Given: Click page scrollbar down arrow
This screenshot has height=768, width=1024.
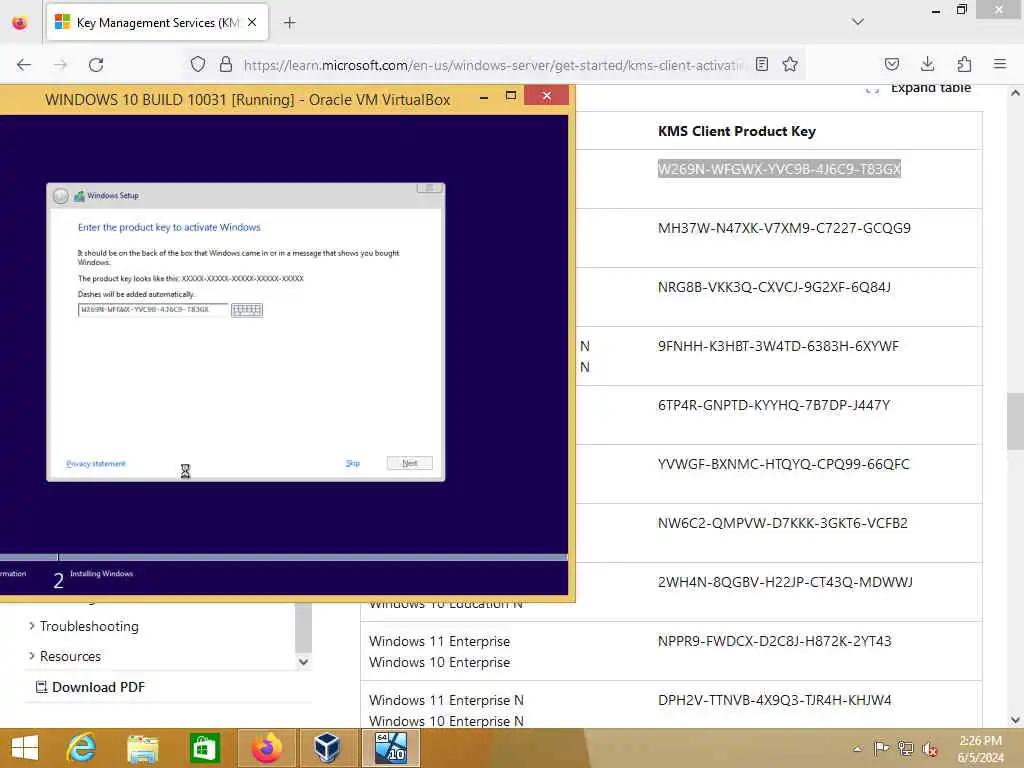Looking at the screenshot, I should pyautogui.click(x=1016, y=720).
